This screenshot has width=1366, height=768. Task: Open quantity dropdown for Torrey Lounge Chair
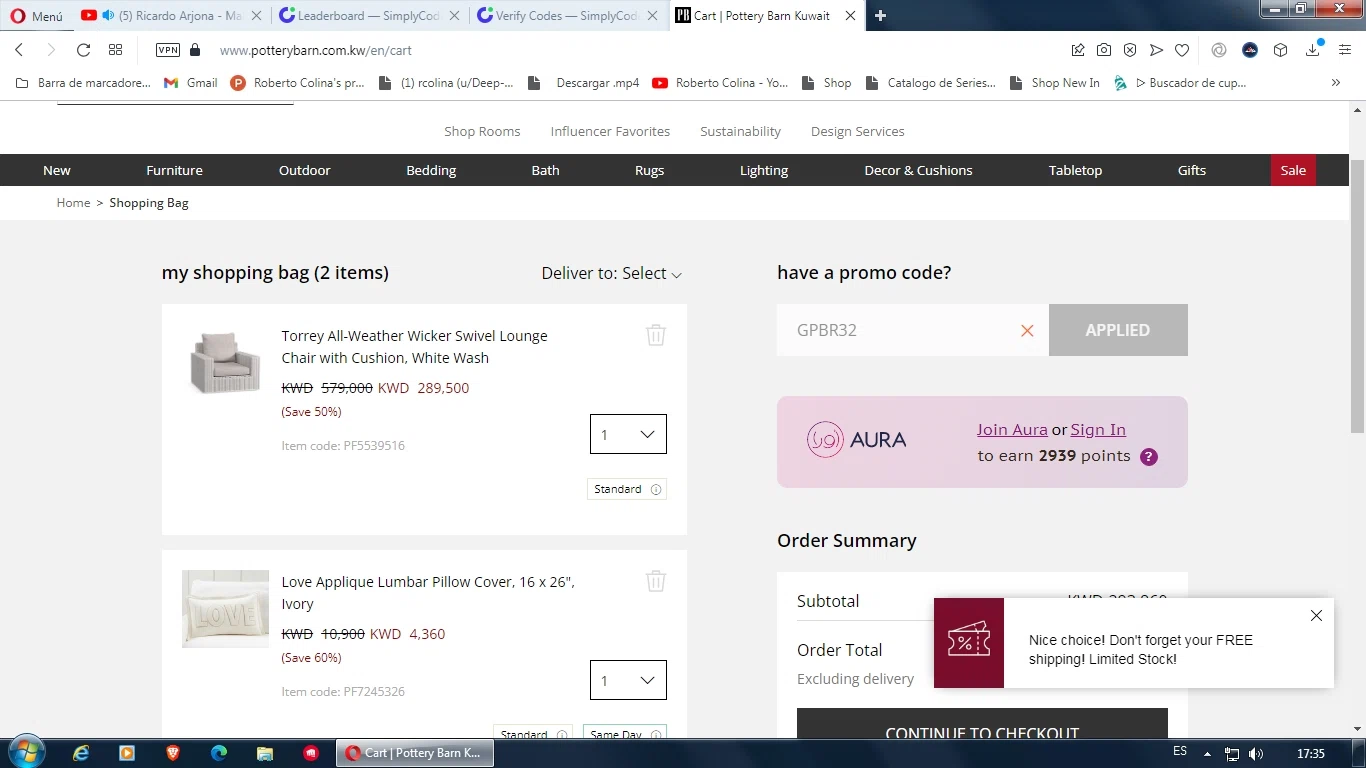(628, 434)
